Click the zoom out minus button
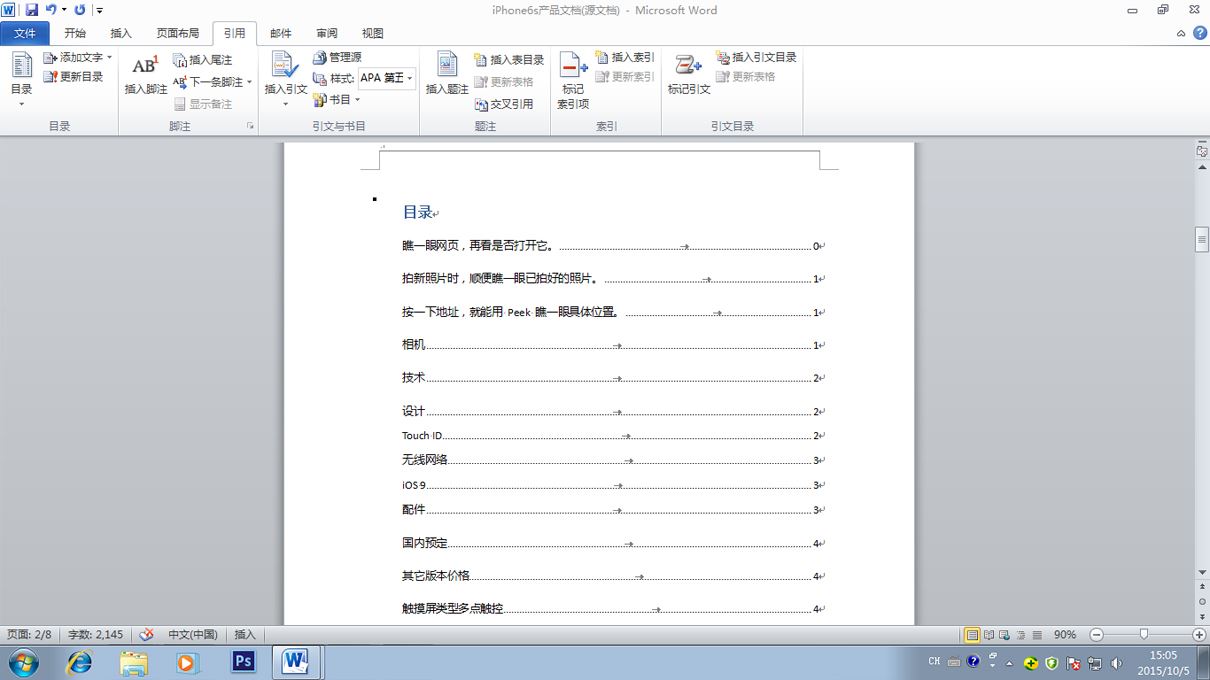 1096,635
